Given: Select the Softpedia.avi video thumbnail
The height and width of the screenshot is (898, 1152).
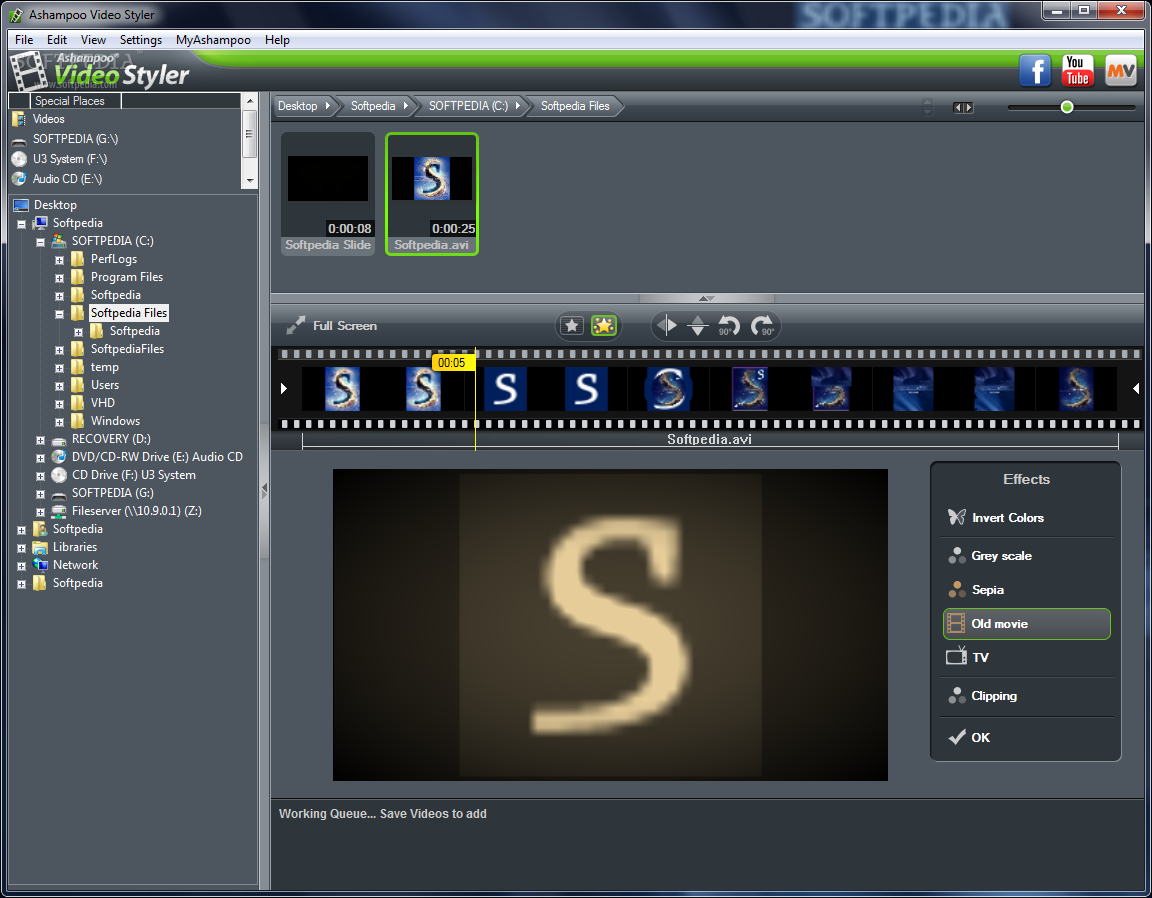Looking at the screenshot, I should point(432,194).
